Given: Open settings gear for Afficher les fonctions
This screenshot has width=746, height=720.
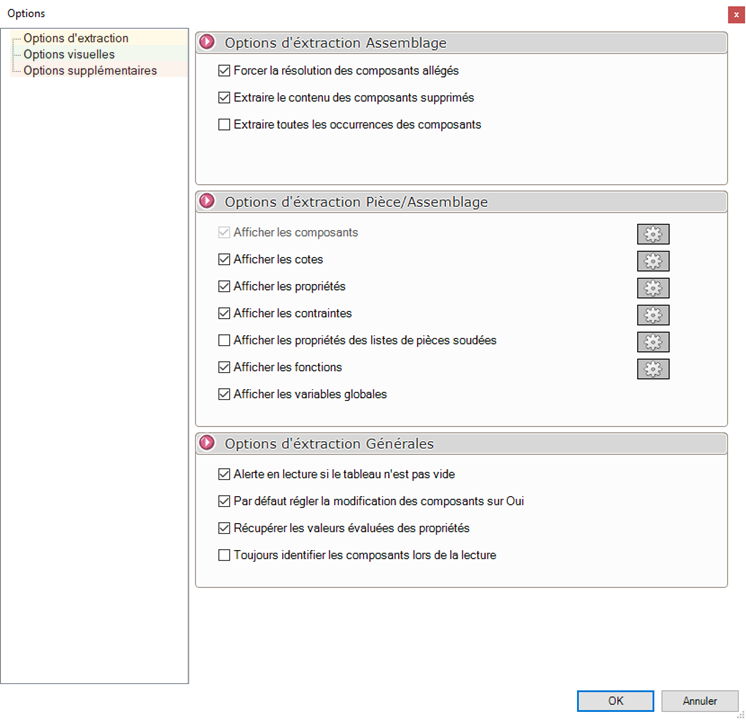Looking at the screenshot, I should click(653, 369).
